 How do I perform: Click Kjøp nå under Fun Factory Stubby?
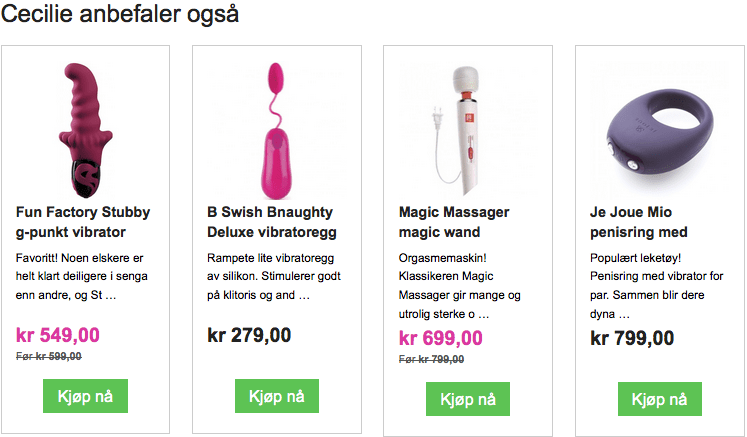point(85,396)
